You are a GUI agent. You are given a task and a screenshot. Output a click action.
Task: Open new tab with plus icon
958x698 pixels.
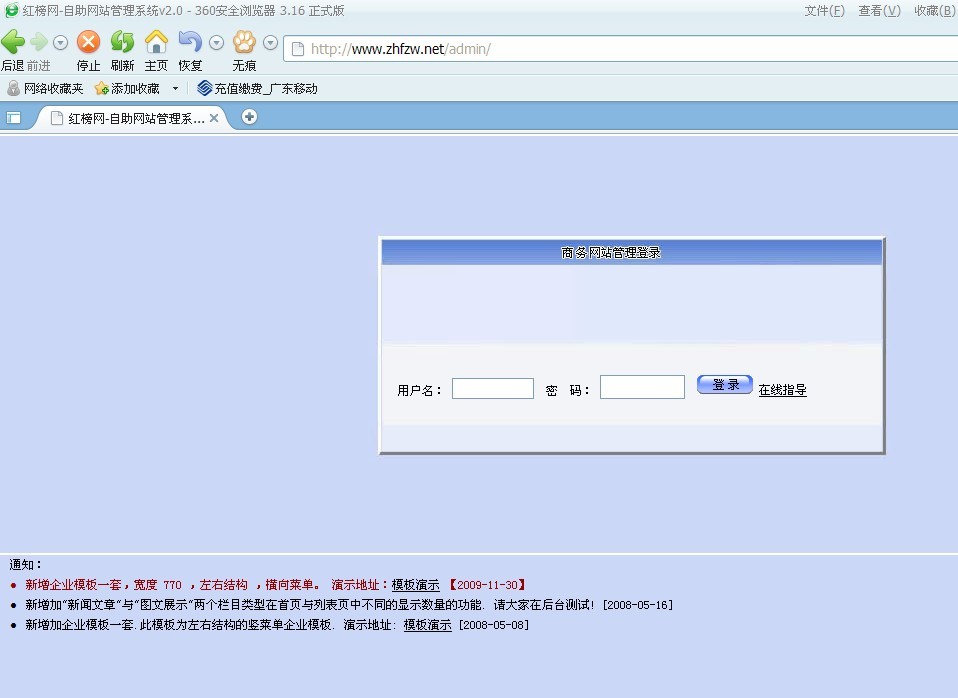click(x=249, y=116)
